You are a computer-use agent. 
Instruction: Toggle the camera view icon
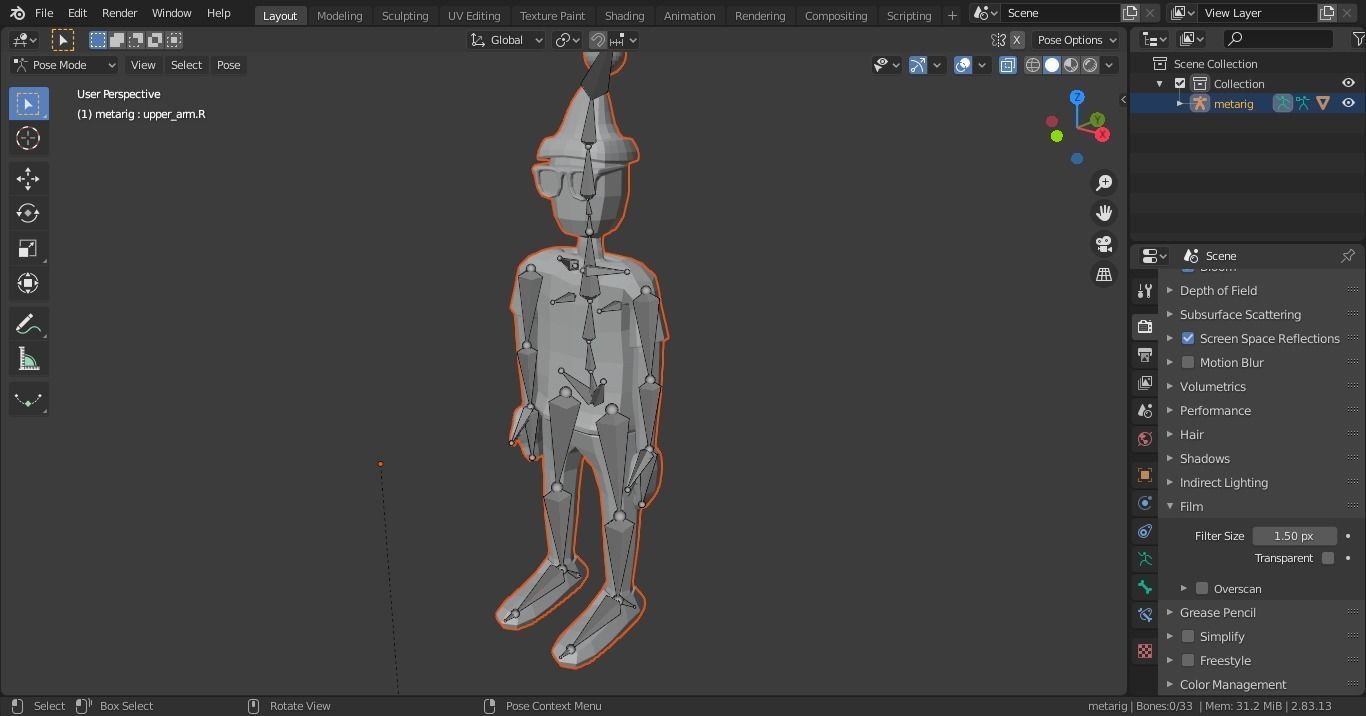[1104, 244]
